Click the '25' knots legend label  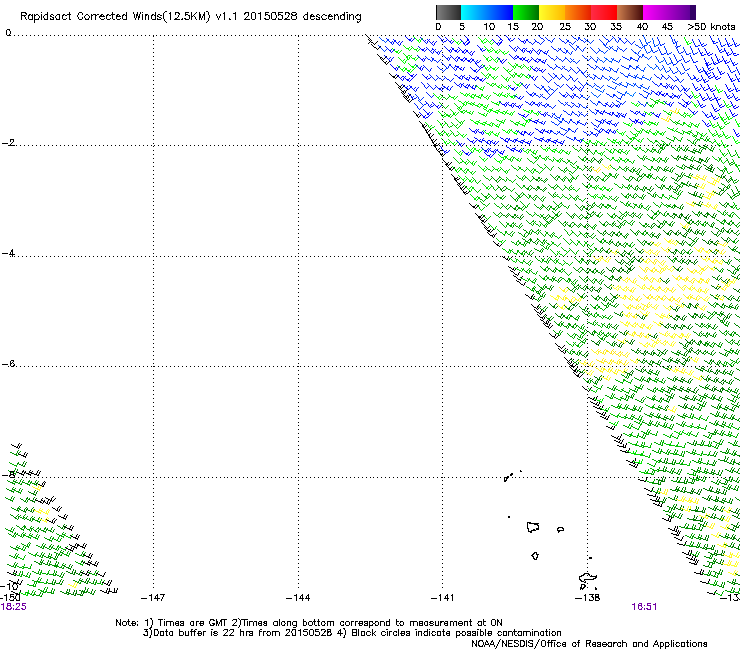point(565,27)
